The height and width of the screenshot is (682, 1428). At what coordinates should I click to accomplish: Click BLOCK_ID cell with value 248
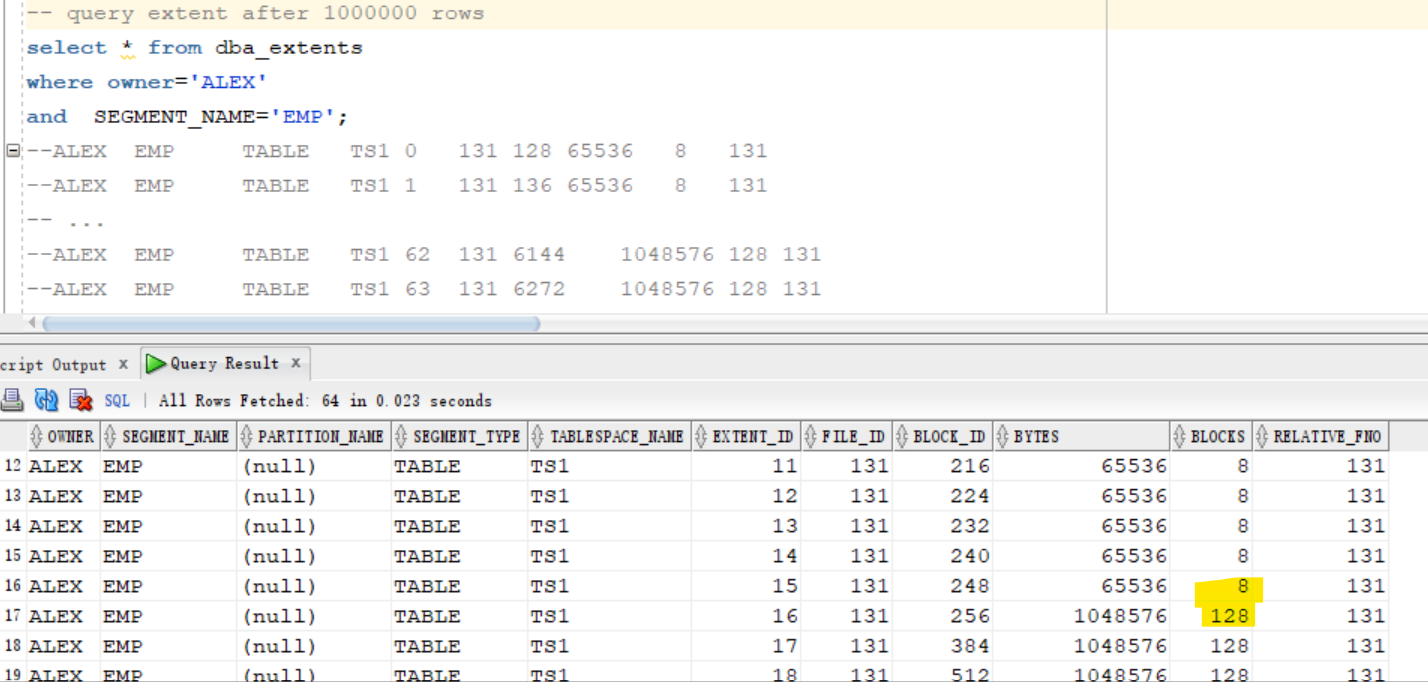click(x=943, y=586)
